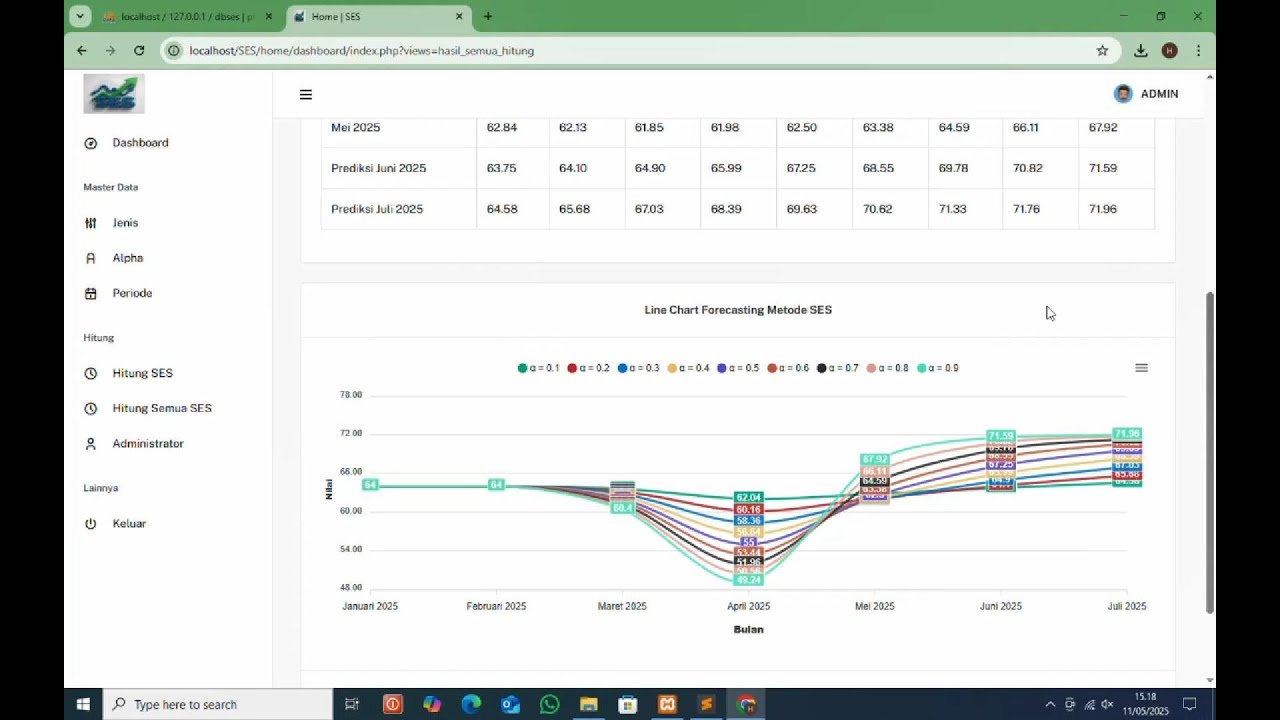The image size is (1280, 720).
Task: Open the chart export menu icon
Action: click(x=1141, y=368)
